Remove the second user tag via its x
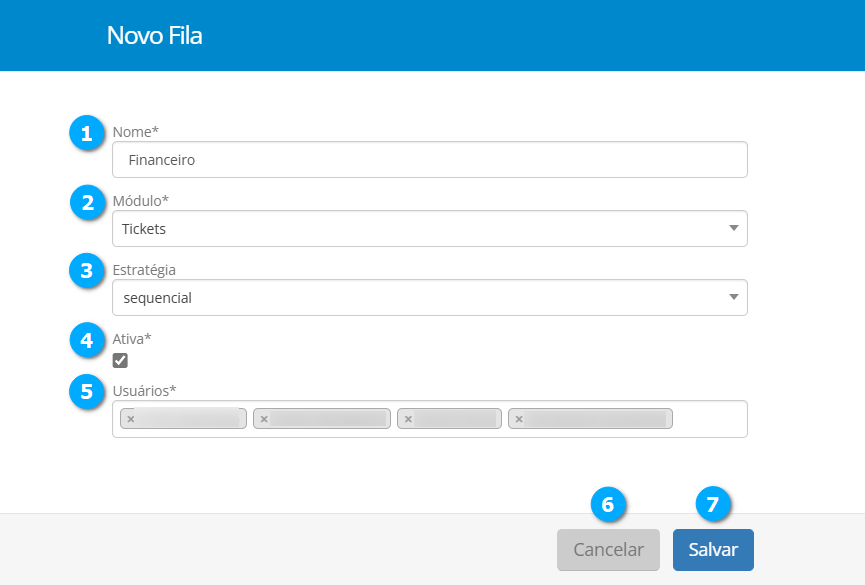865x585 pixels. click(x=264, y=419)
